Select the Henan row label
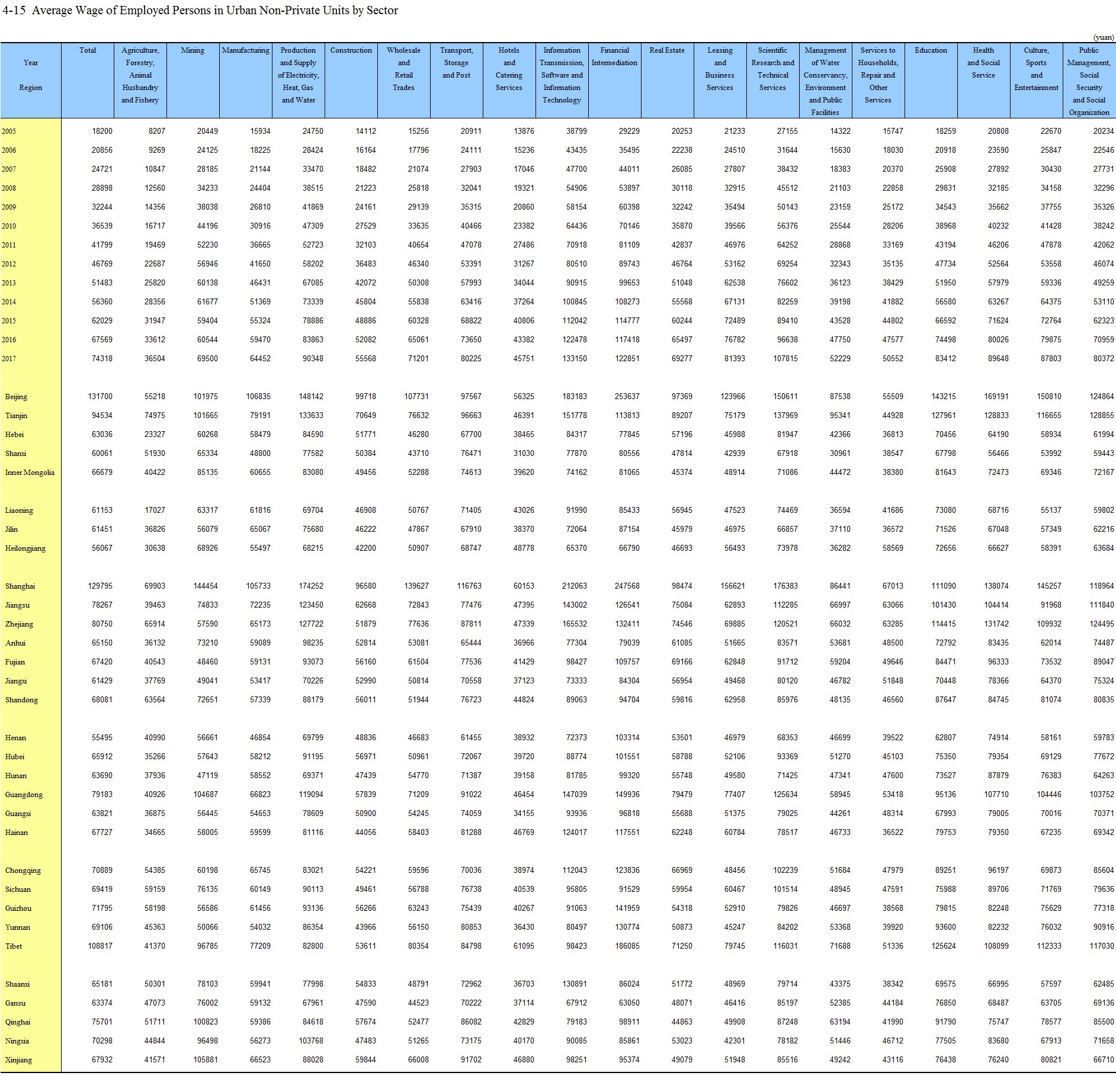The height and width of the screenshot is (1092, 1116). (15, 738)
